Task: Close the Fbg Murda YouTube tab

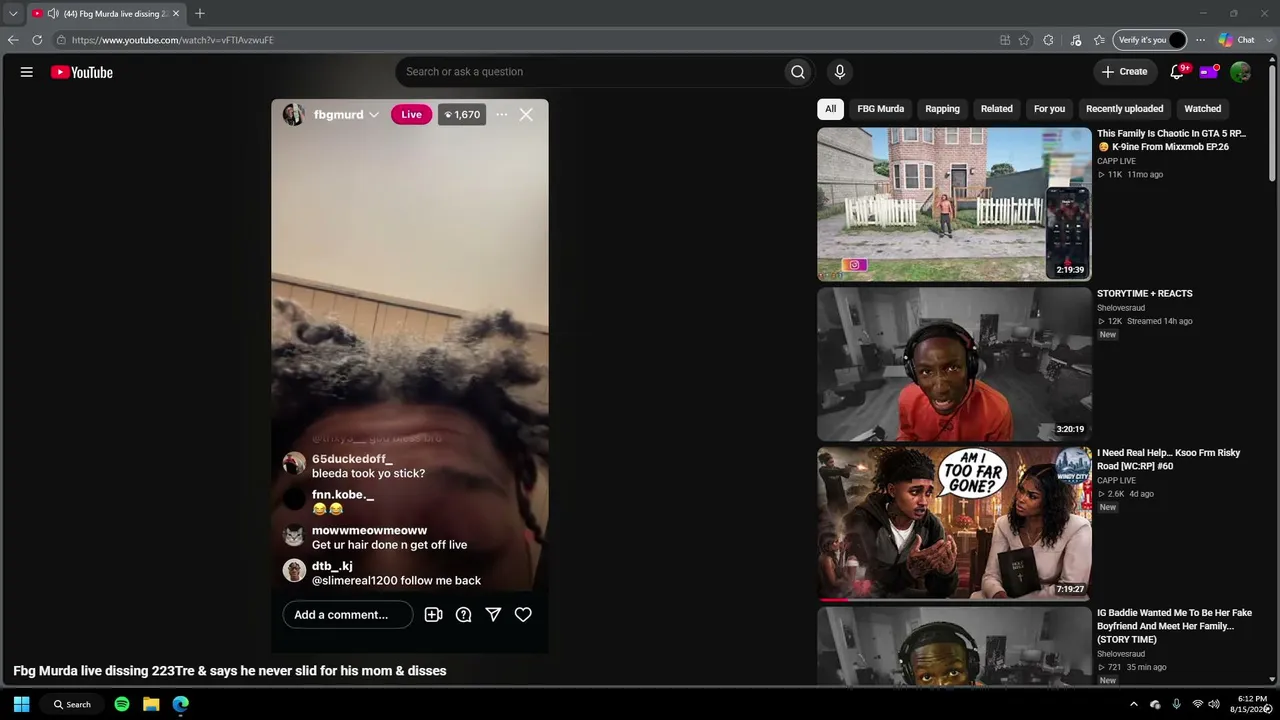Action: 176,14
